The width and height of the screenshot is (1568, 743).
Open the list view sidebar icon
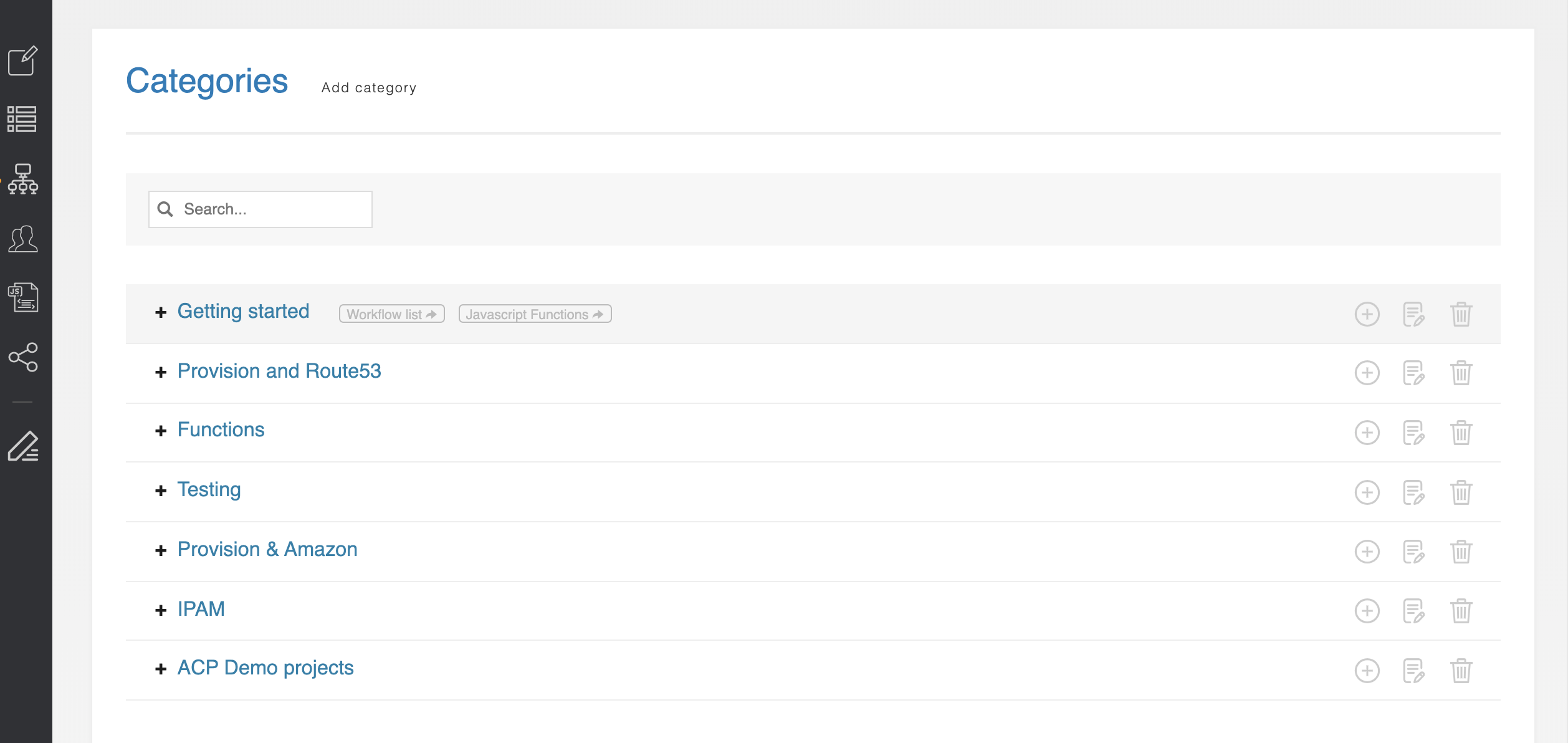pyautogui.click(x=22, y=119)
